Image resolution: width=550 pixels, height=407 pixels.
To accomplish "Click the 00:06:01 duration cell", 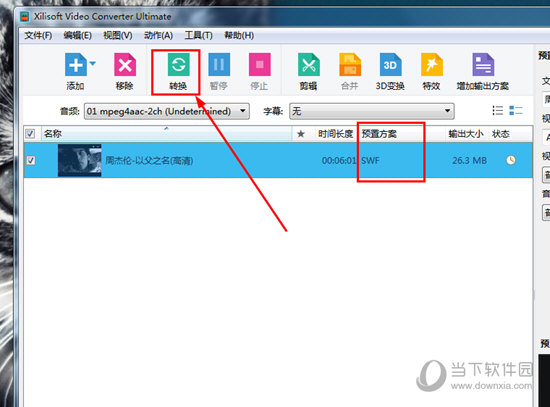I will [x=339, y=161].
